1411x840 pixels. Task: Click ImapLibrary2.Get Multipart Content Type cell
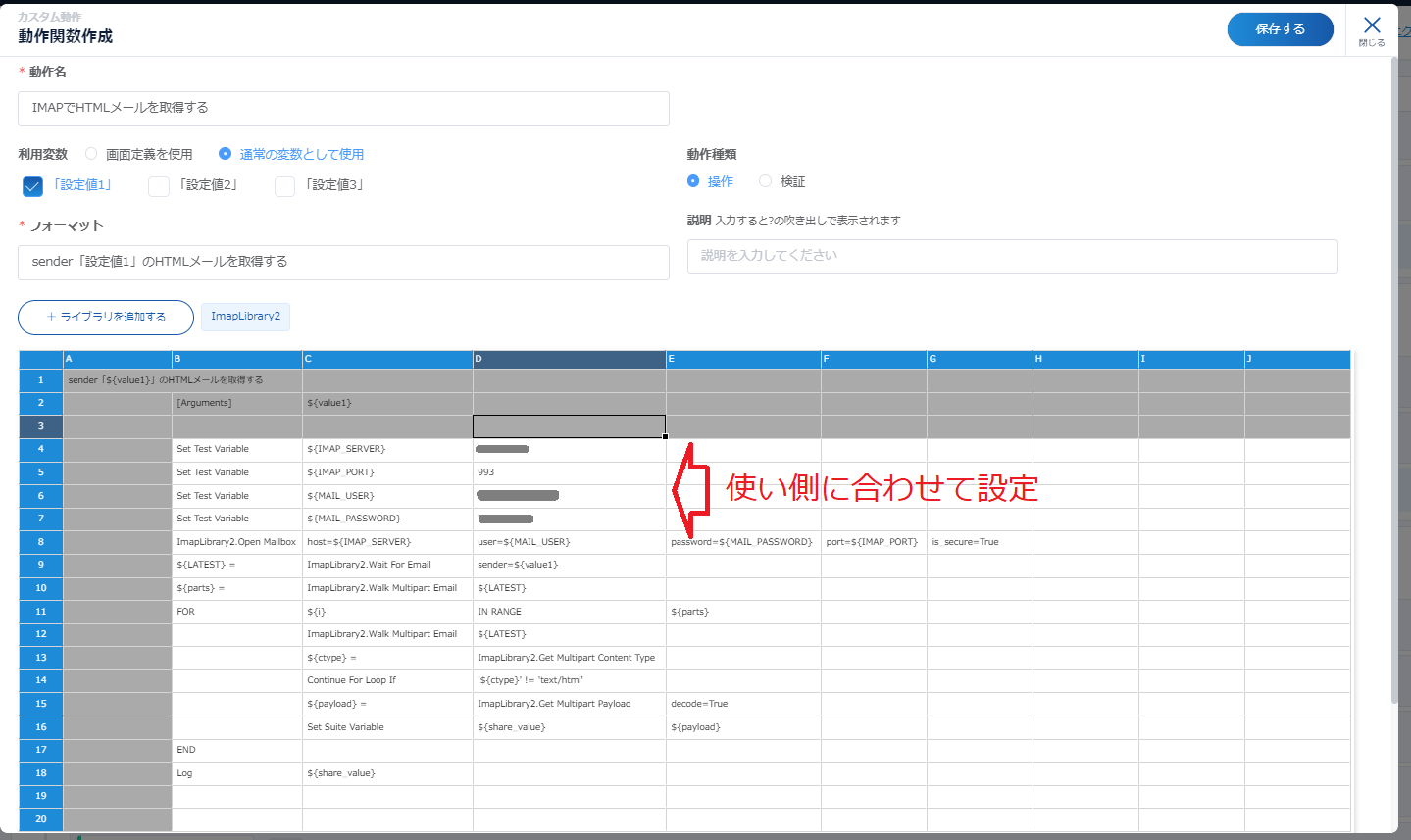tap(569, 658)
